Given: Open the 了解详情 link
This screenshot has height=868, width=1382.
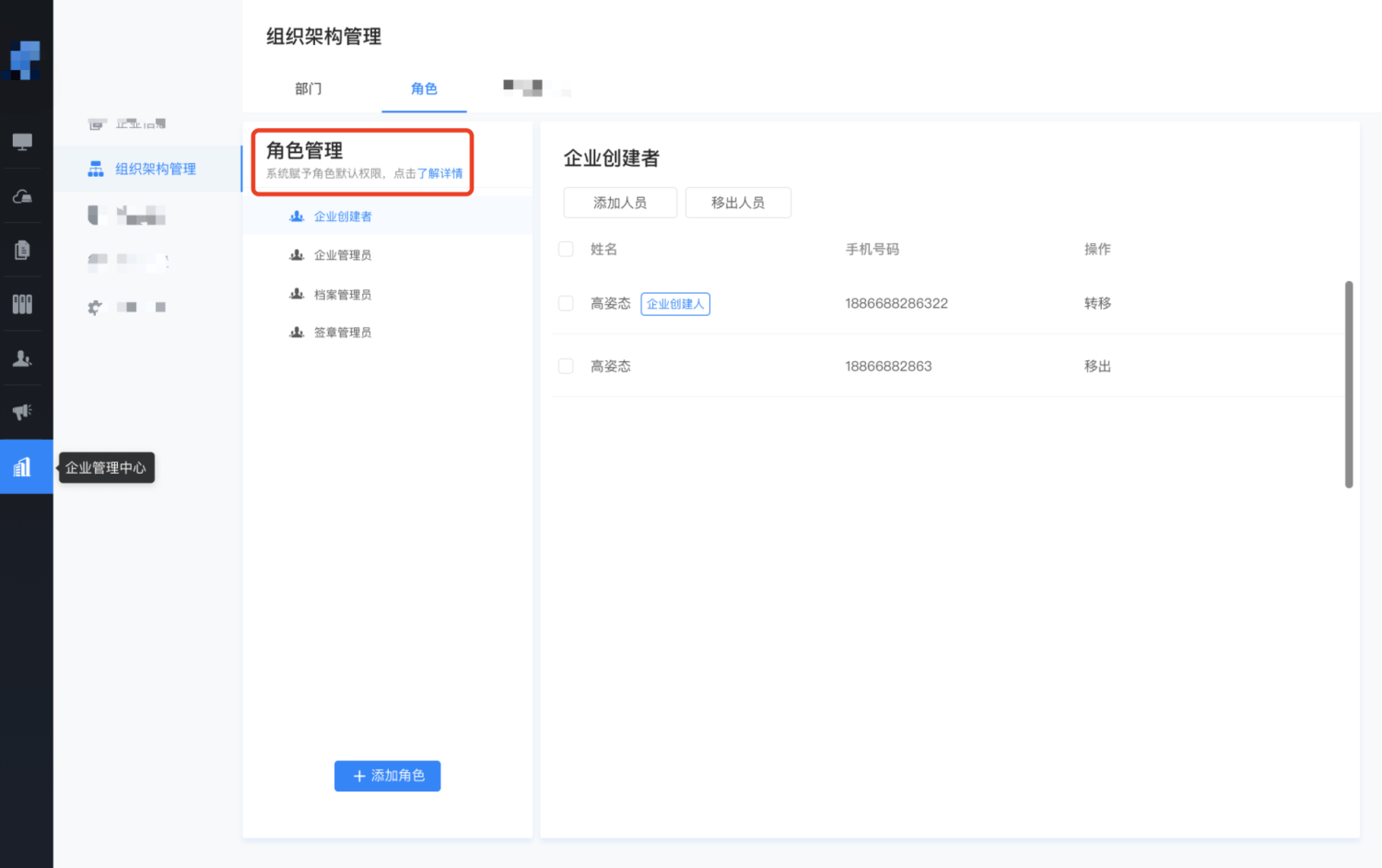Looking at the screenshot, I should (x=440, y=173).
